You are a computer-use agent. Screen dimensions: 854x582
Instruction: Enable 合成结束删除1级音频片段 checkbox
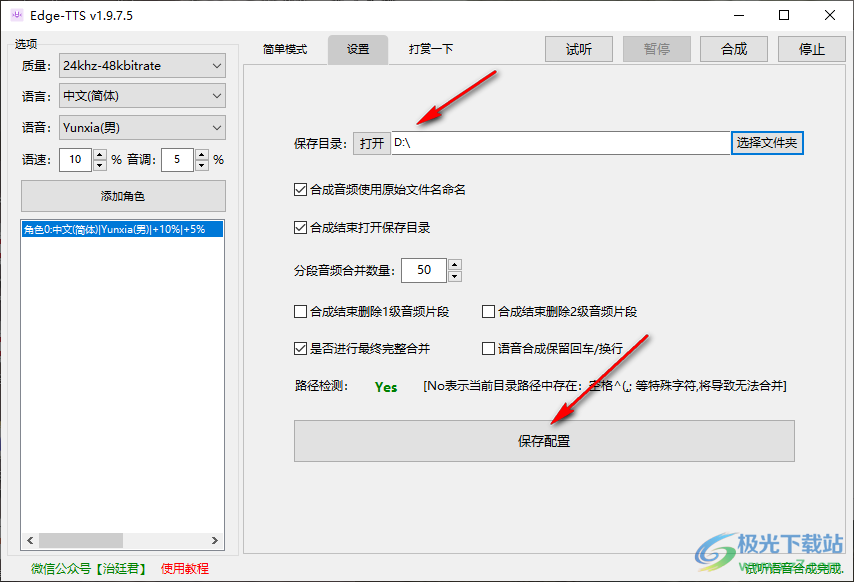pos(300,311)
